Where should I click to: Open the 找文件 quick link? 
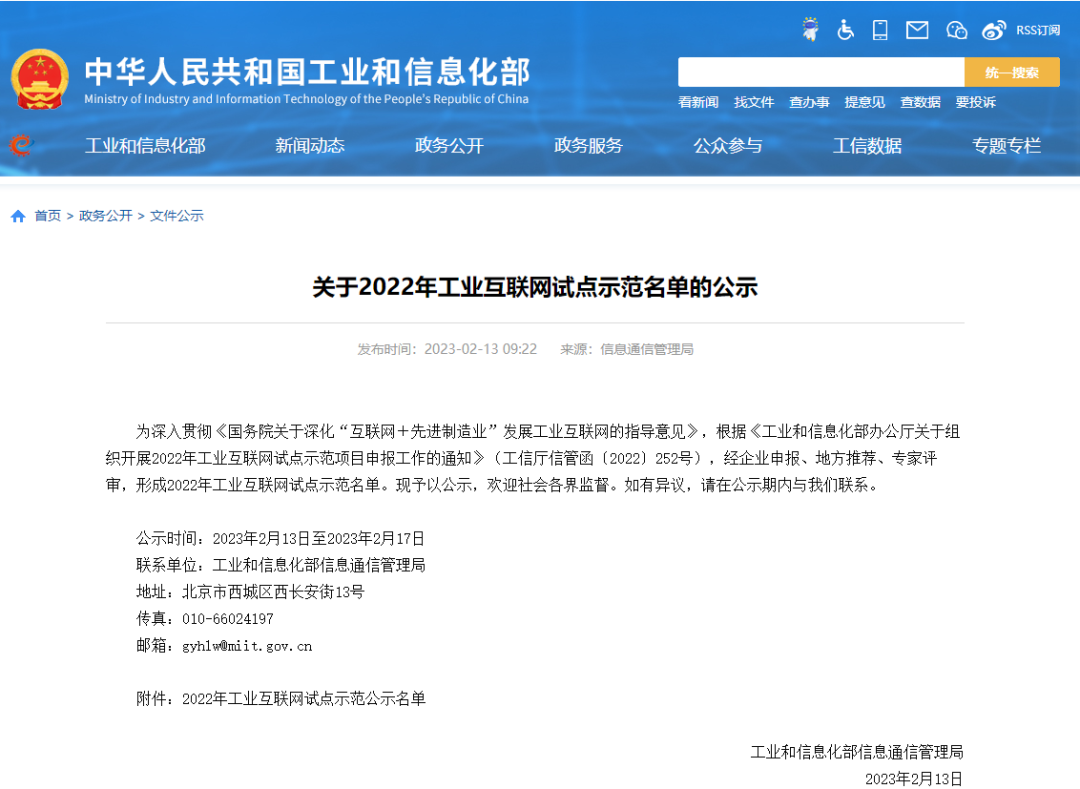tap(754, 103)
